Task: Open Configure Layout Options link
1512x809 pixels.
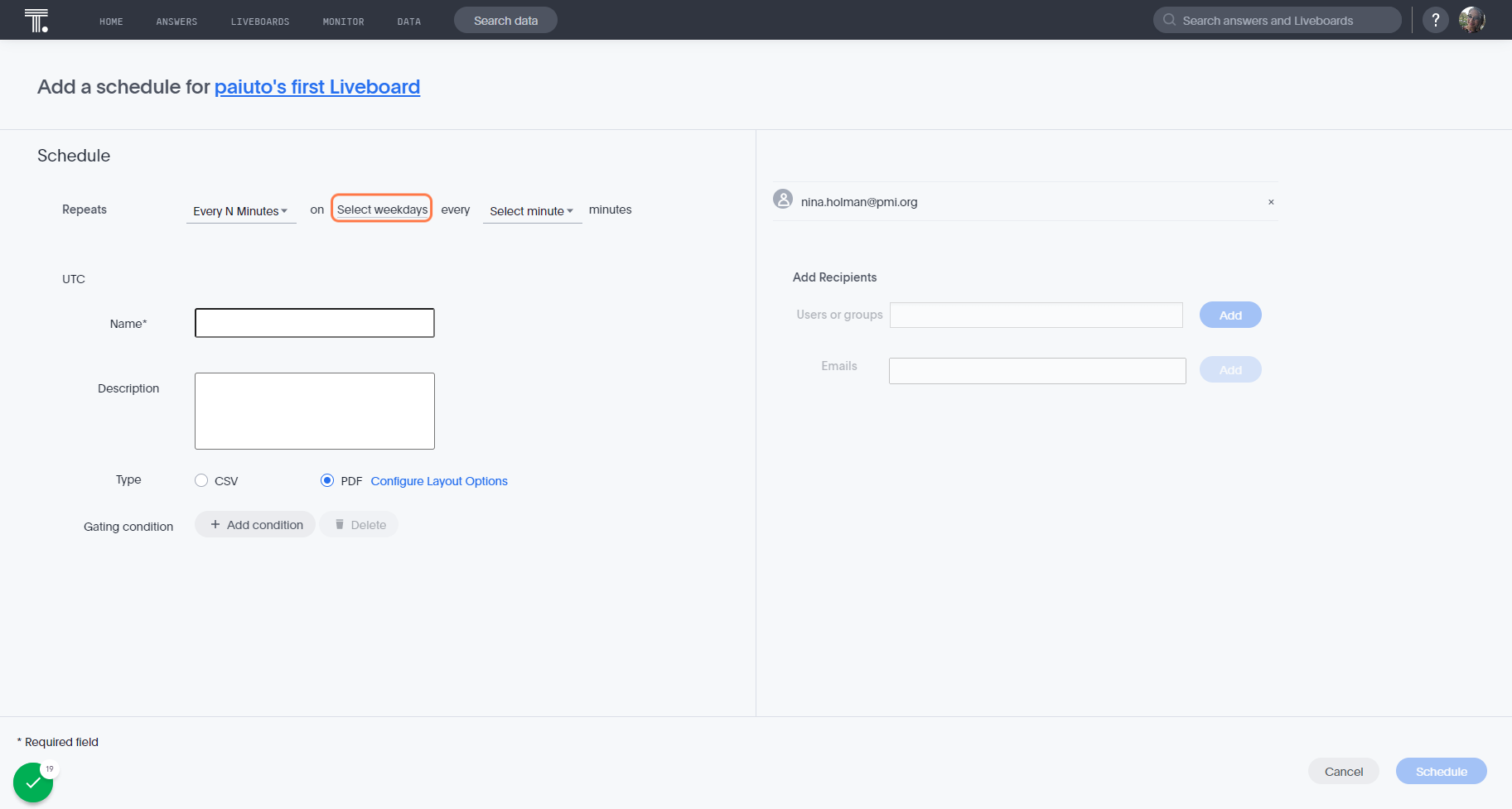Action: (439, 481)
